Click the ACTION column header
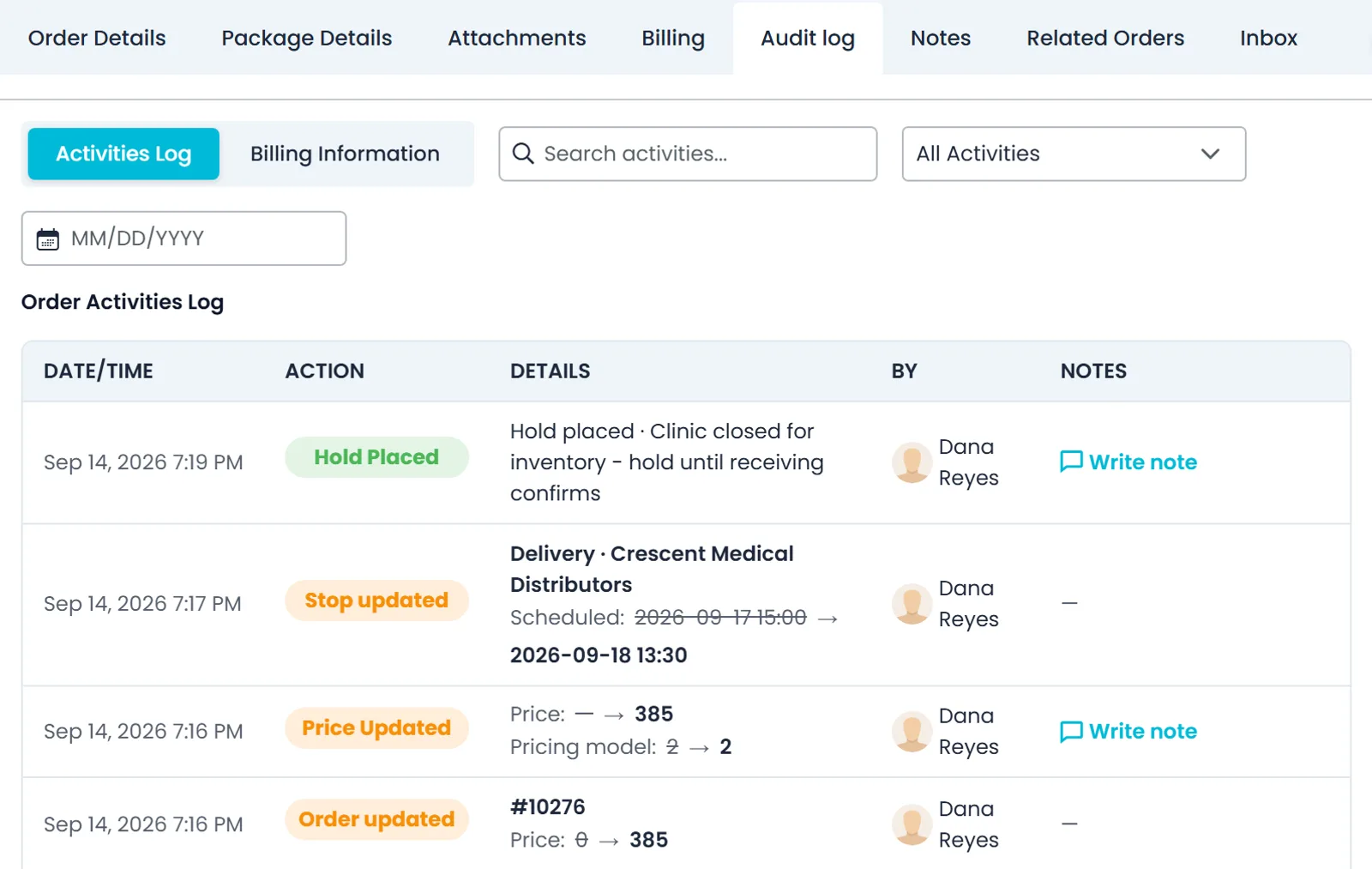Screen dimensions: 1372x869 click(x=325, y=371)
